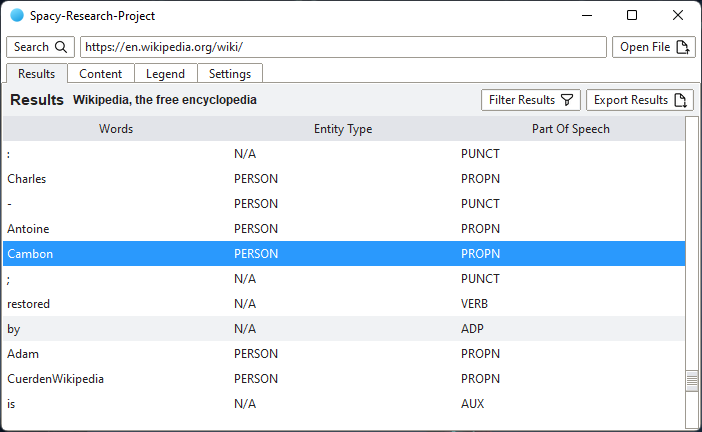Click the Export Results button

[639, 100]
